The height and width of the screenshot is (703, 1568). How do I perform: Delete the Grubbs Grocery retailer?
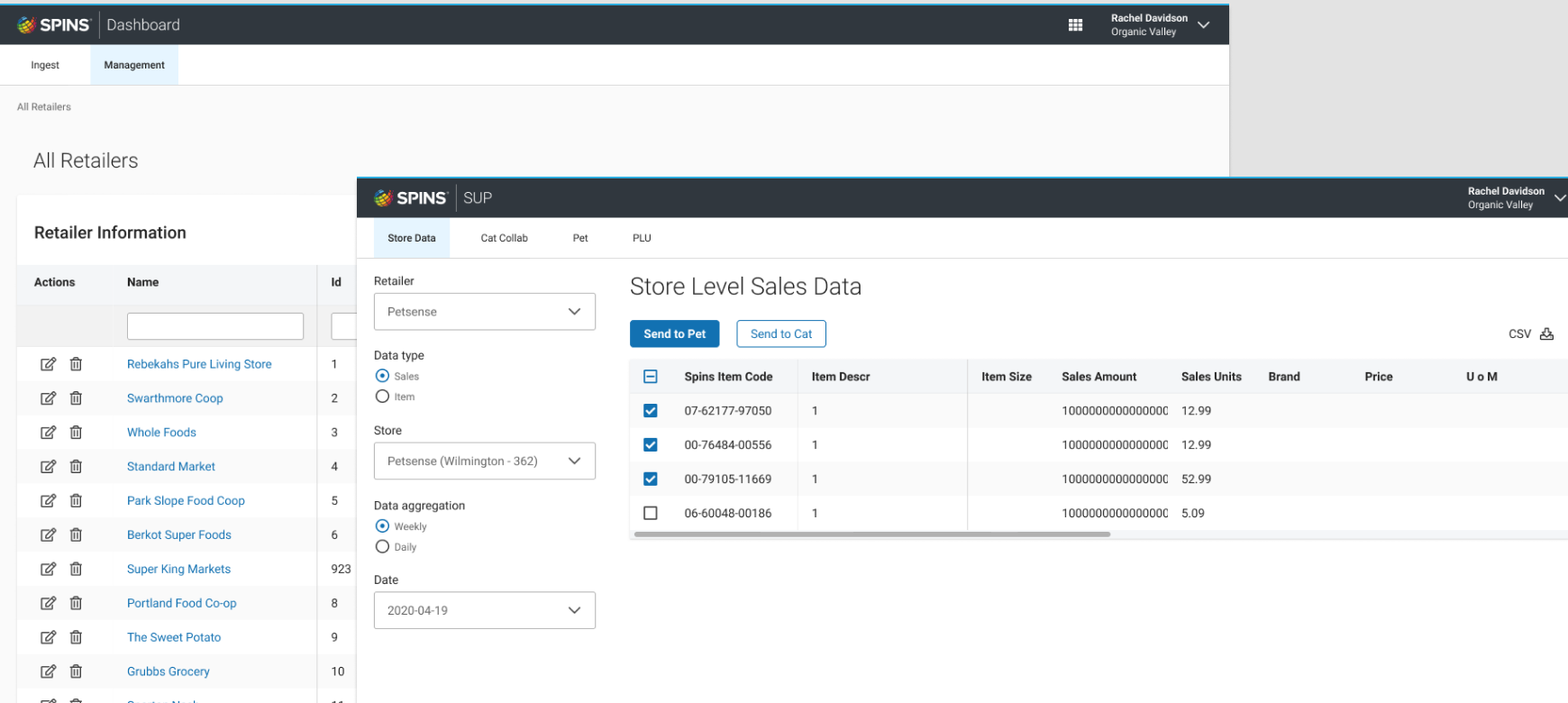tap(76, 671)
